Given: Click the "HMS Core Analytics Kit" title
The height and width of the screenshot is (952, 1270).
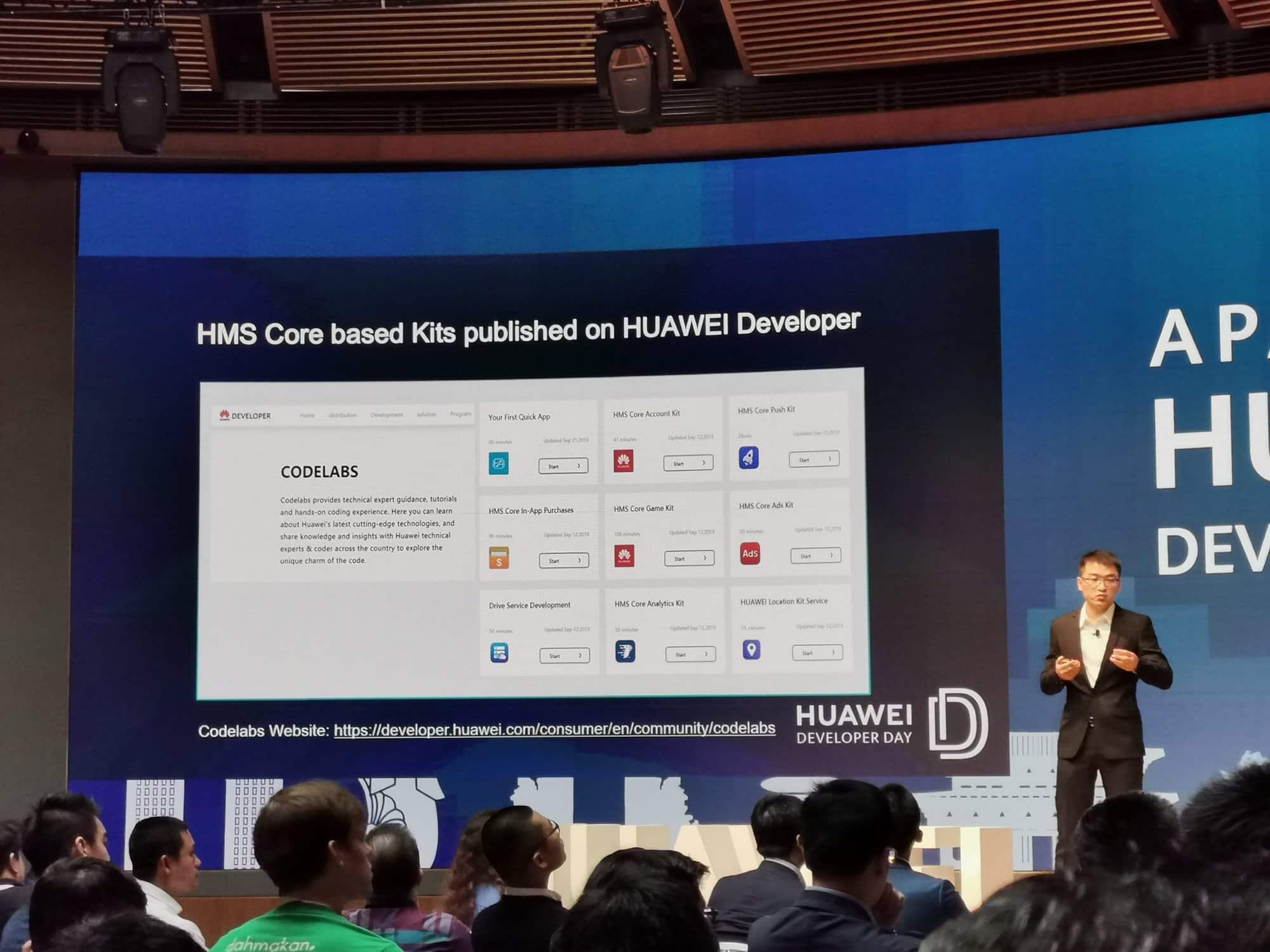Looking at the screenshot, I should [650, 604].
